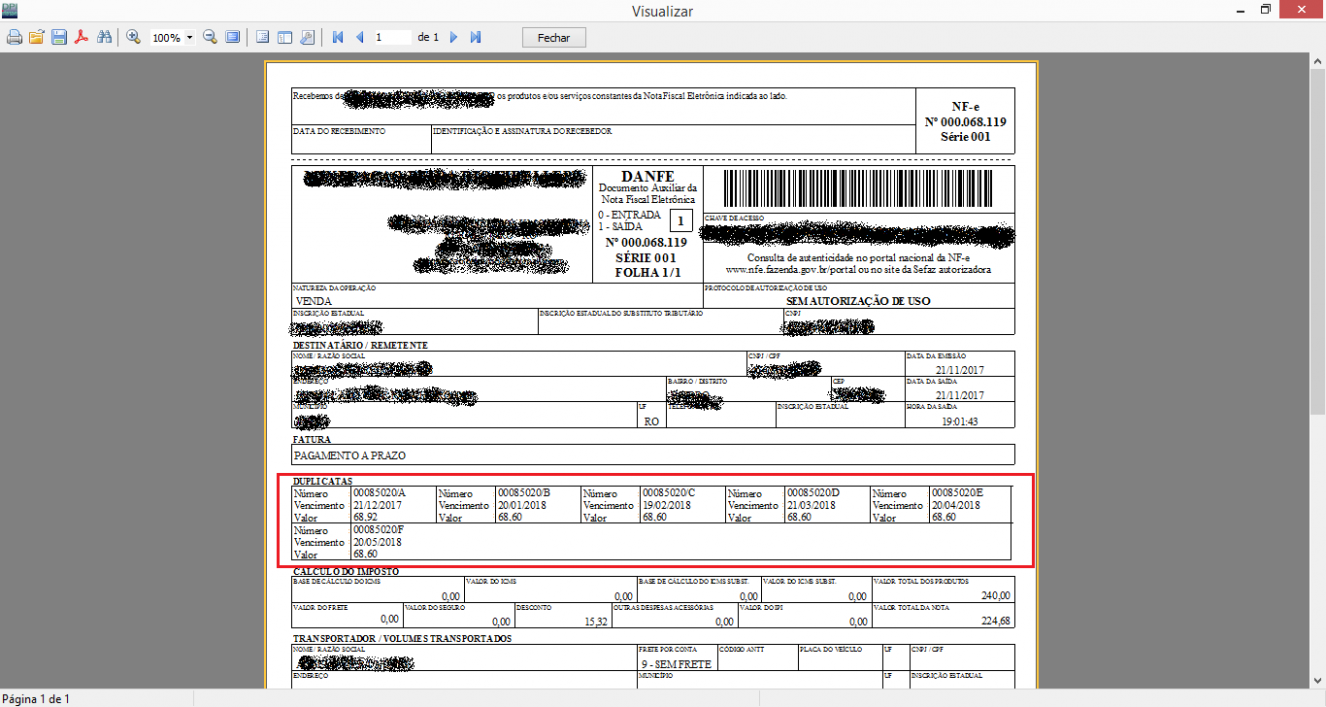Click the Visualizar window app icon
1326x707 pixels.
click(x=10, y=10)
